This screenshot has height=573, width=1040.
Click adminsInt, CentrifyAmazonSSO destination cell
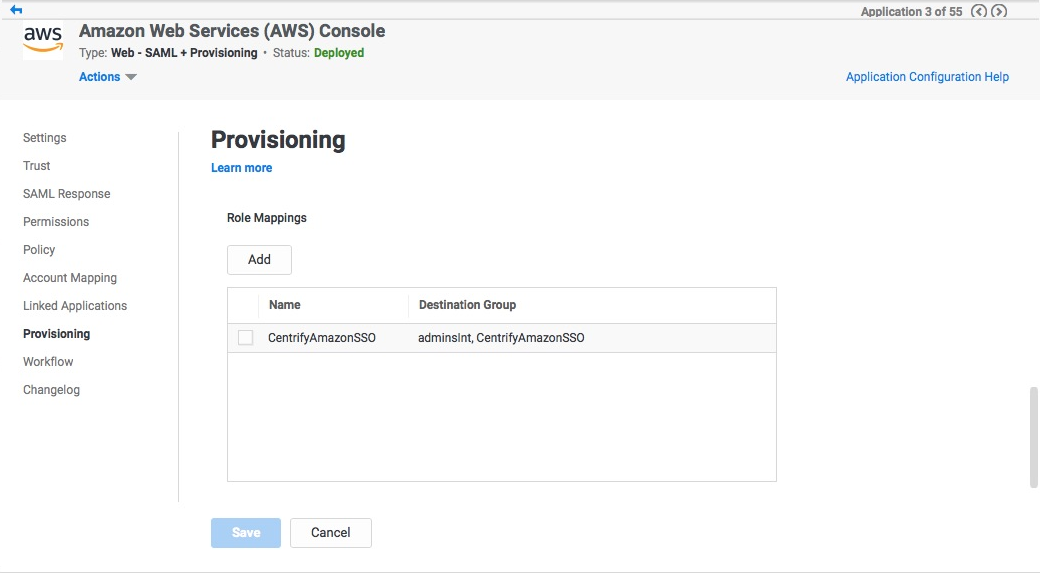point(501,338)
